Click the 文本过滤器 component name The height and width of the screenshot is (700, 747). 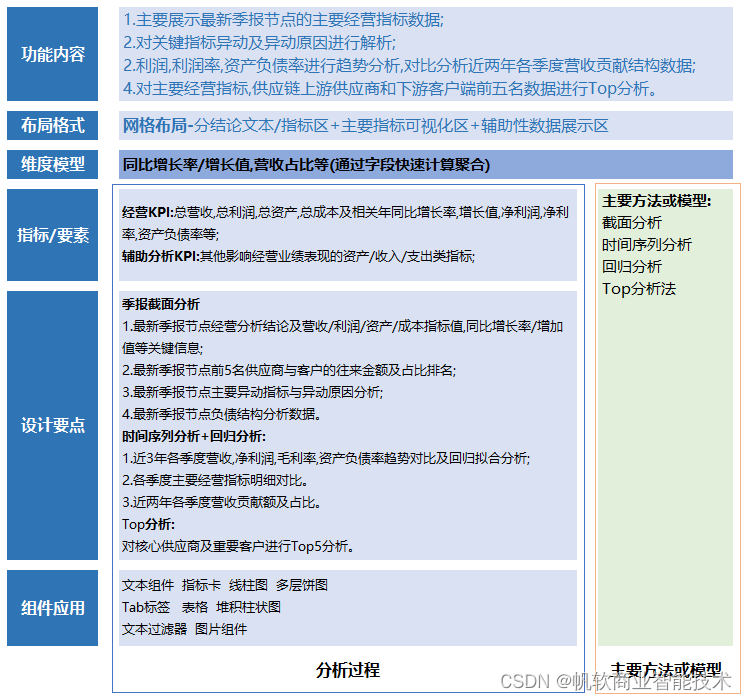point(154,629)
